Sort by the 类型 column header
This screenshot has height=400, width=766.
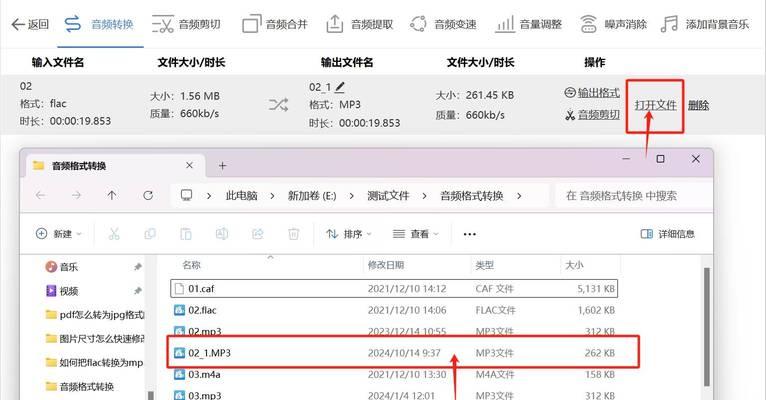click(x=485, y=265)
